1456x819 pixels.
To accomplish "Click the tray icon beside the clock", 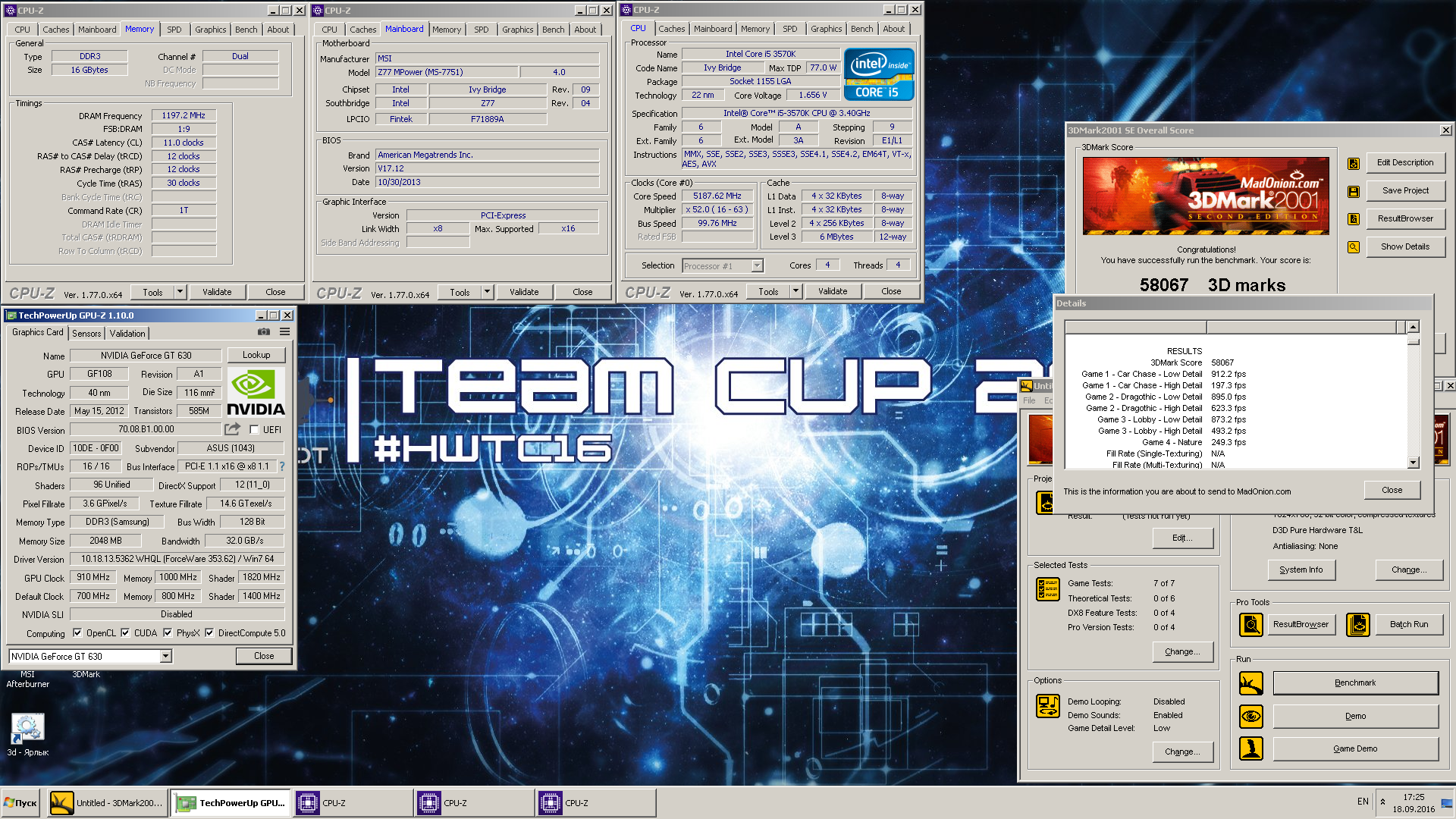I will click(x=1447, y=804).
